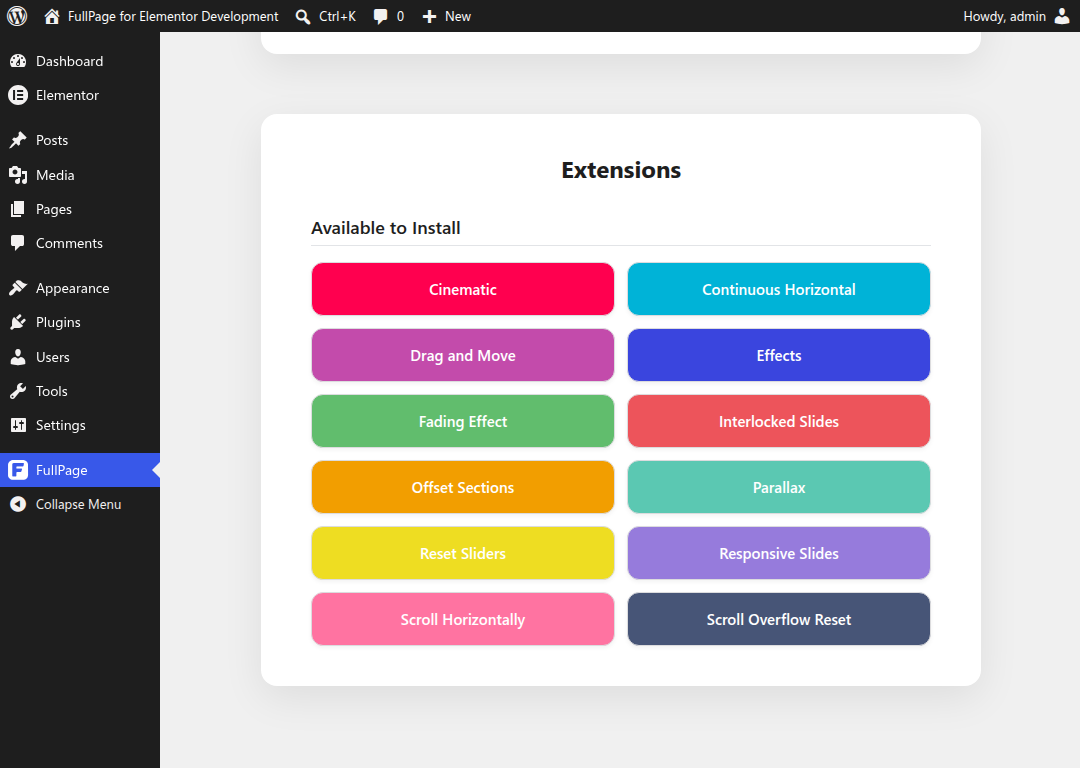Click the Settings sliders icon
1080x768 pixels.
(x=18, y=425)
